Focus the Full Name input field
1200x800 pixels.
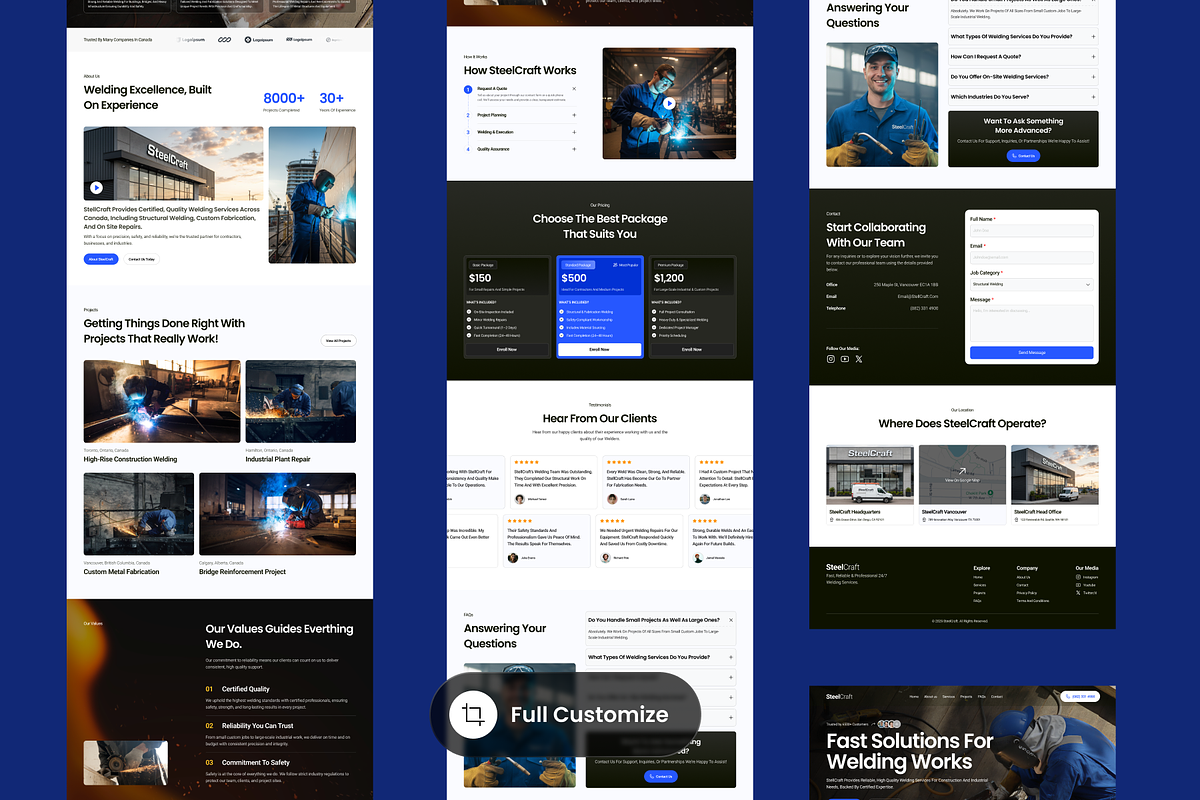(1031, 231)
